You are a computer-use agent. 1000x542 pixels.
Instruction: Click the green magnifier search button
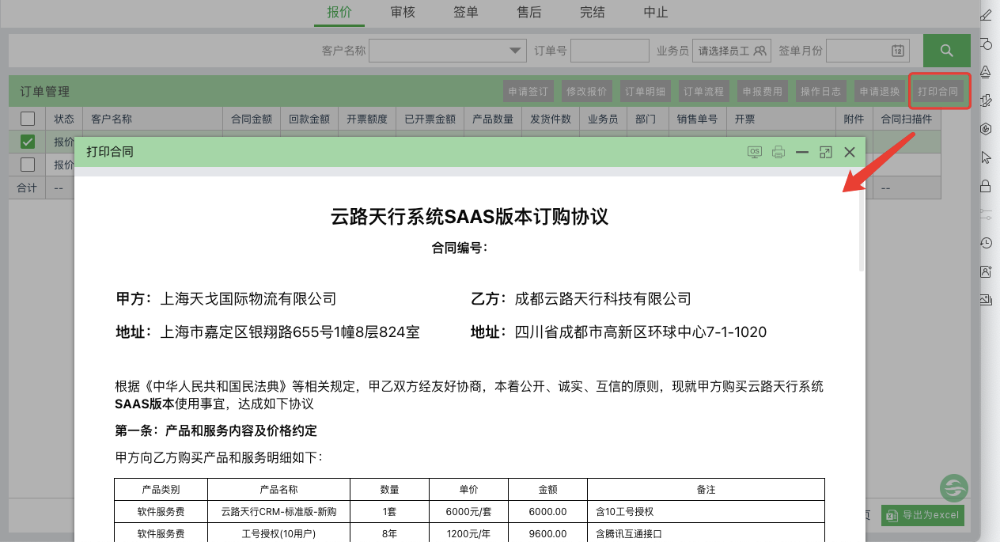tap(946, 50)
